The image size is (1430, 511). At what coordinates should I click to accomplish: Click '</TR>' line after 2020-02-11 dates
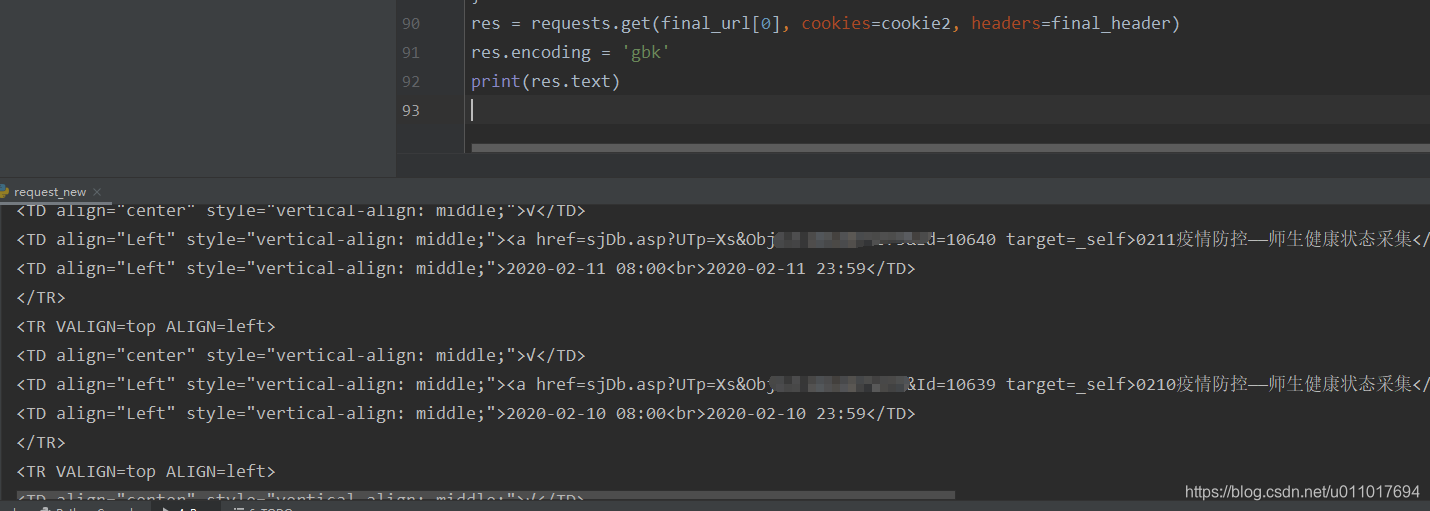click(41, 297)
